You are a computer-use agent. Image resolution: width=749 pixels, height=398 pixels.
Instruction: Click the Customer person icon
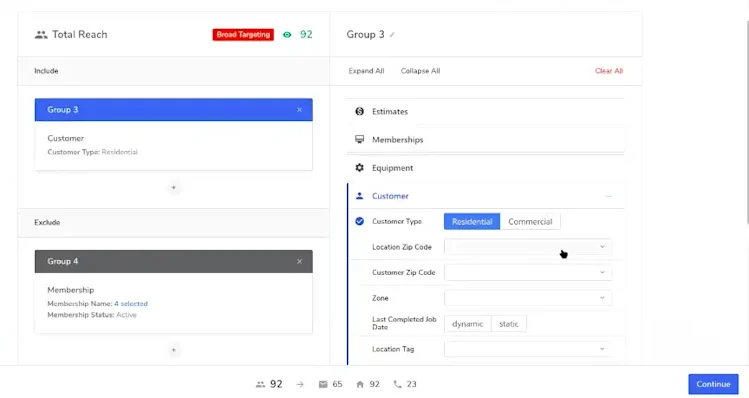point(360,196)
